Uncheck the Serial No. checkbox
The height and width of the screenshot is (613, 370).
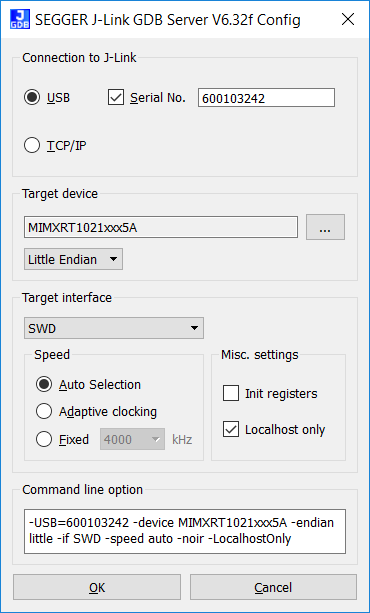116,97
